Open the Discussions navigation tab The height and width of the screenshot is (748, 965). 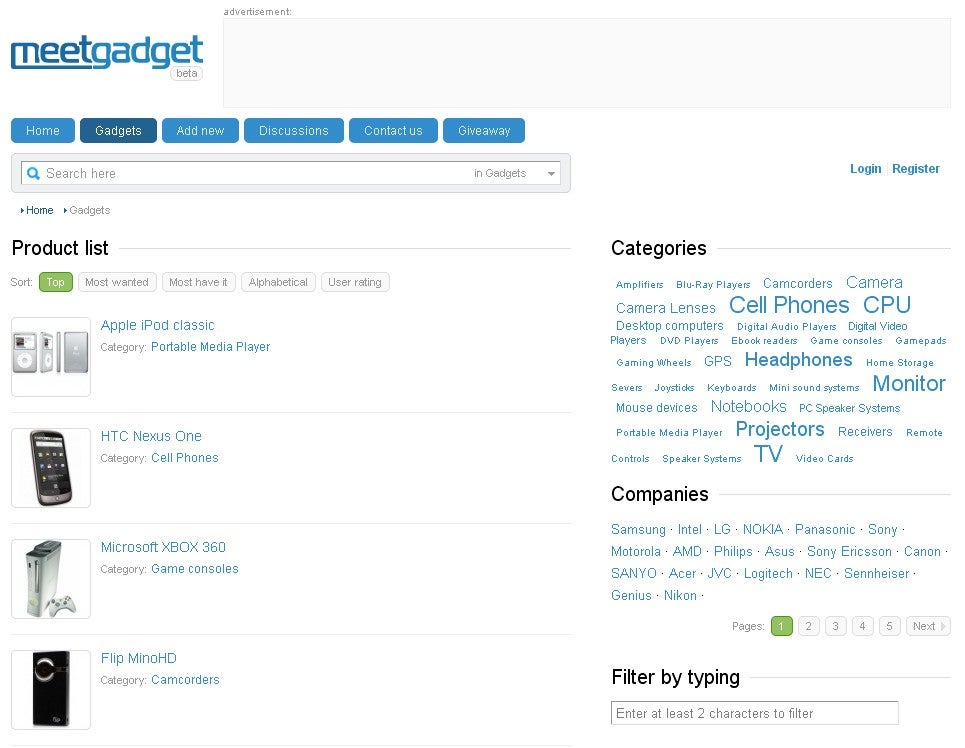pyautogui.click(x=294, y=131)
